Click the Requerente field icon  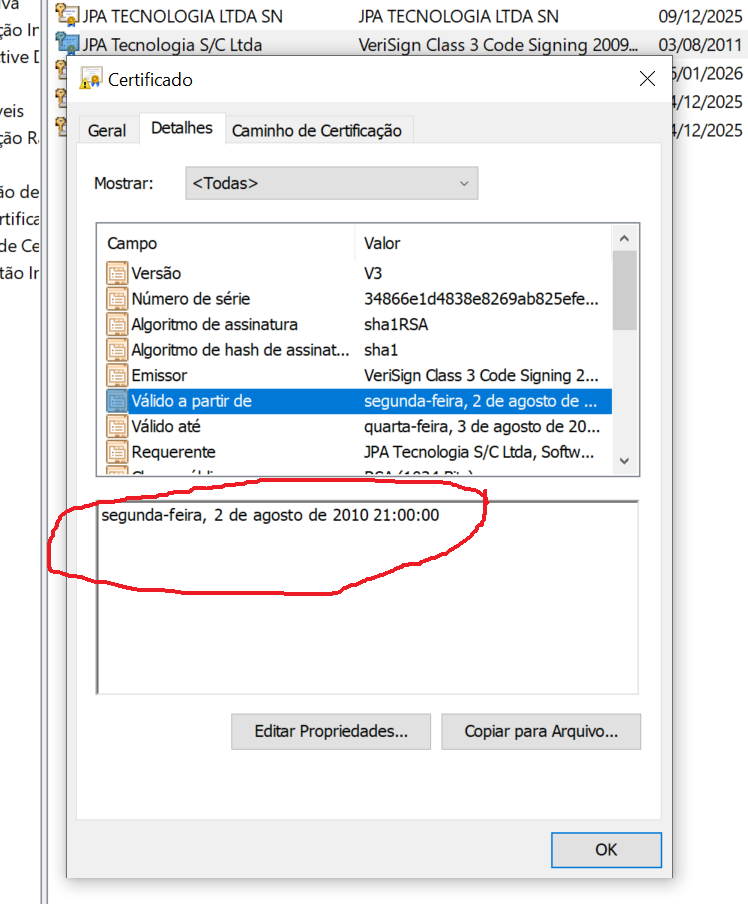point(117,452)
